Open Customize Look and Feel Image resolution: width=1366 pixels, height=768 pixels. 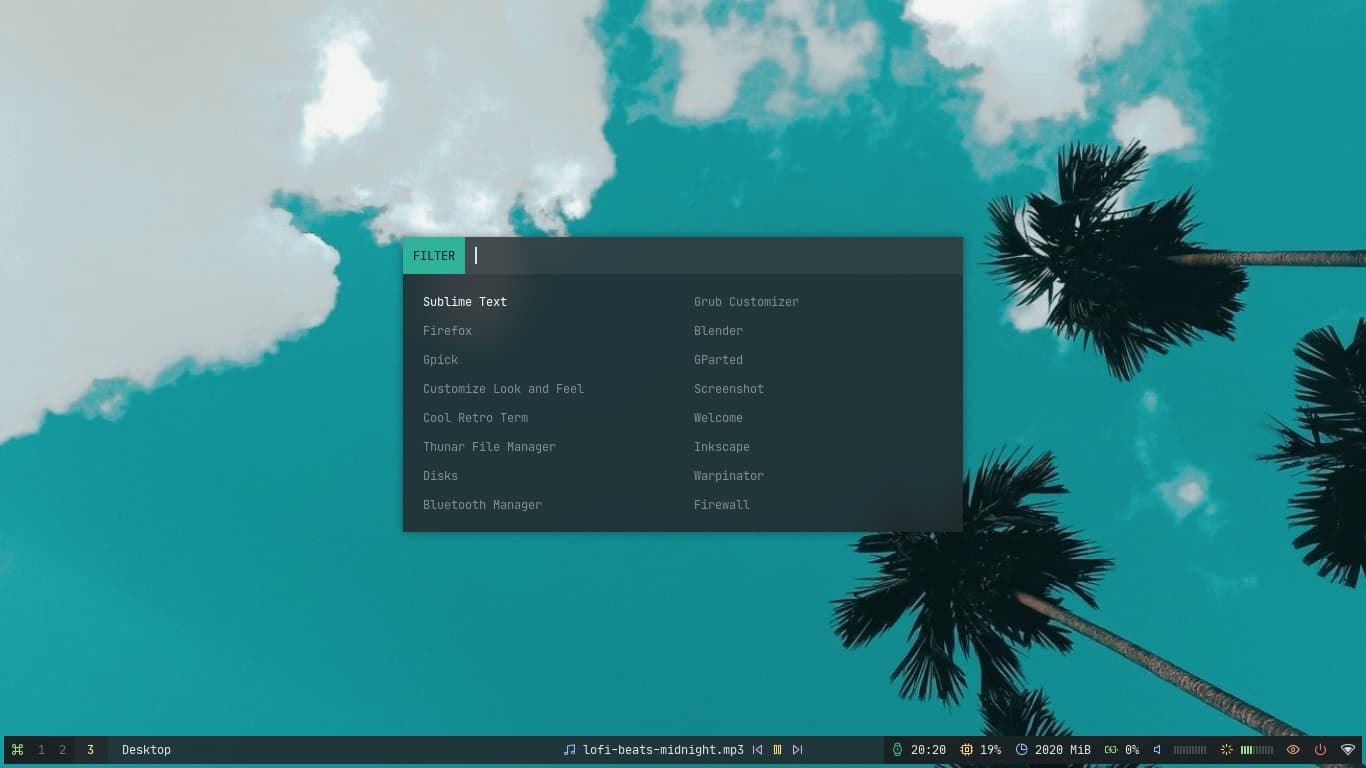point(503,389)
